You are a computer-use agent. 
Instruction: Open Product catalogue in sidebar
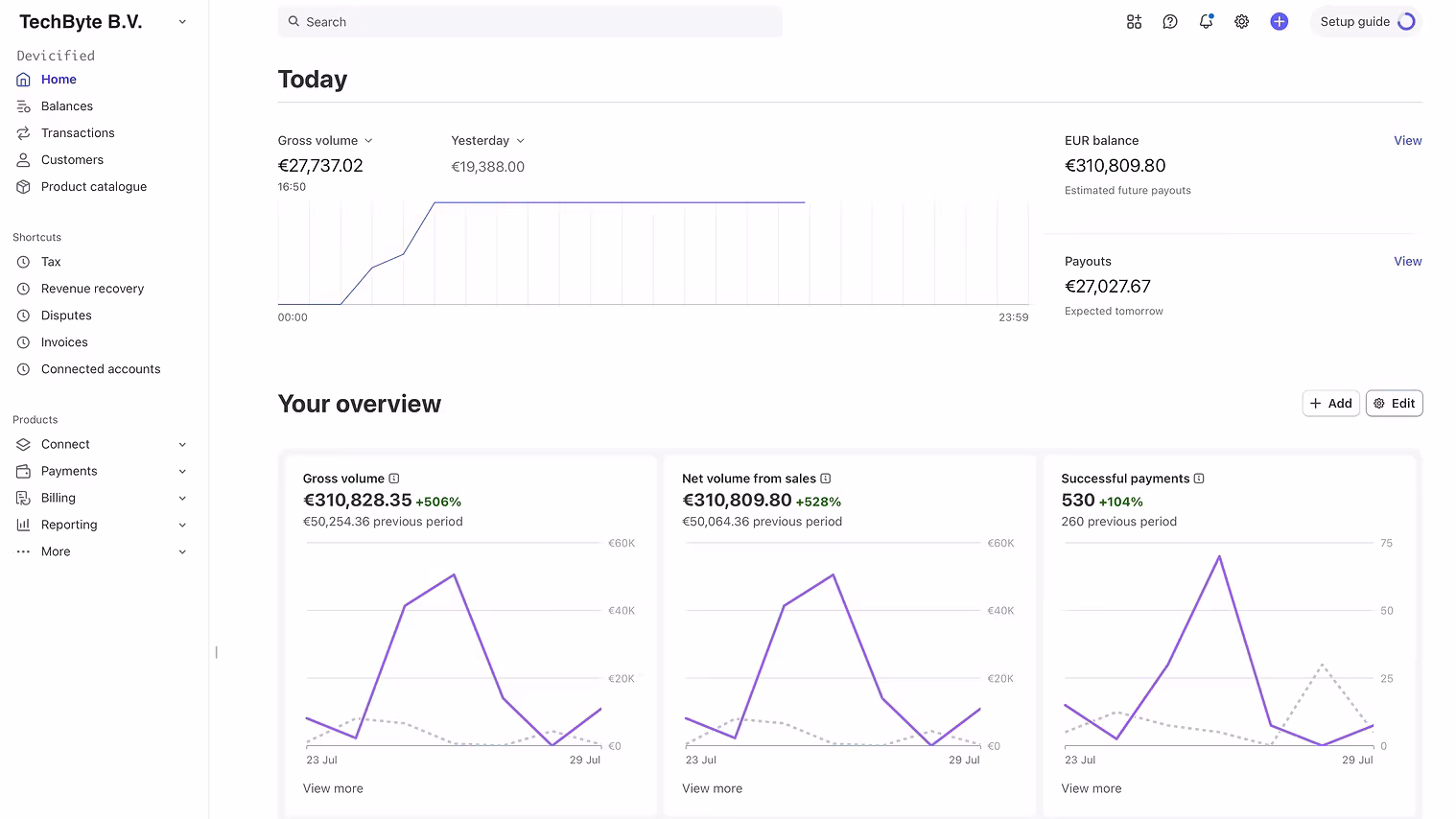tap(93, 187)
